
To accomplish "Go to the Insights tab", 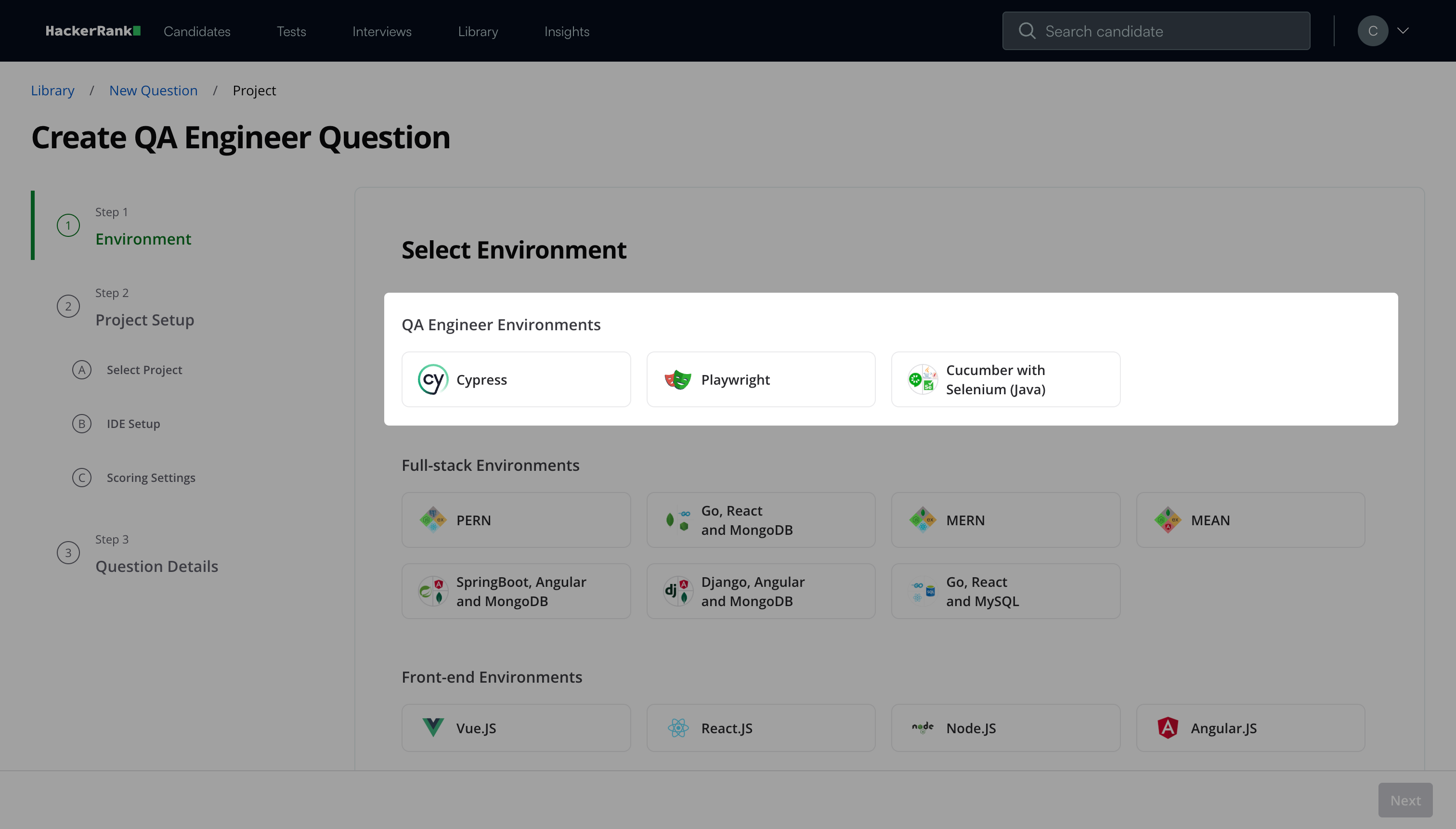I will (x=567, y=31).
